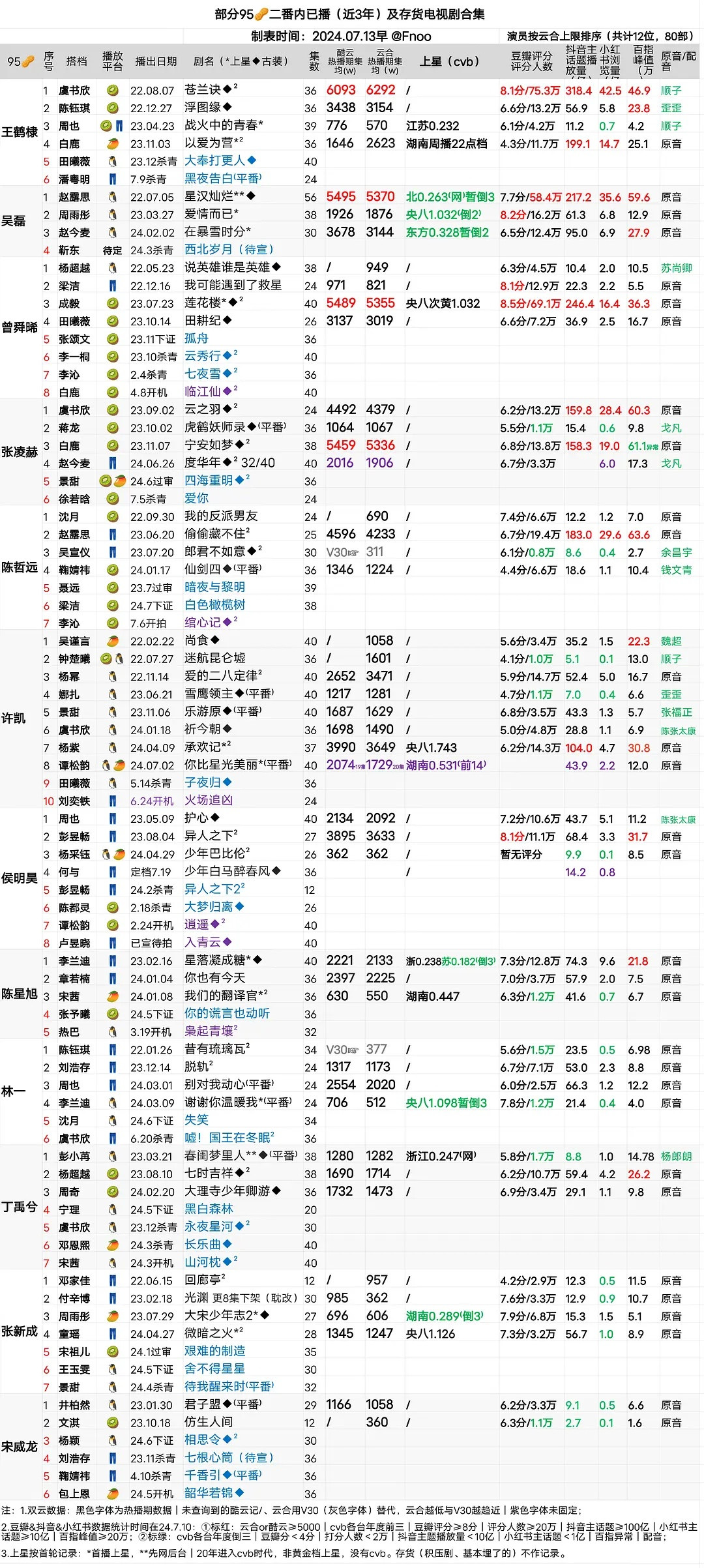This screenshot has width=704, height=1568.
Task: Click the iQiyi icon in the 七时吉祥 row
Action: coord(113,1174)
